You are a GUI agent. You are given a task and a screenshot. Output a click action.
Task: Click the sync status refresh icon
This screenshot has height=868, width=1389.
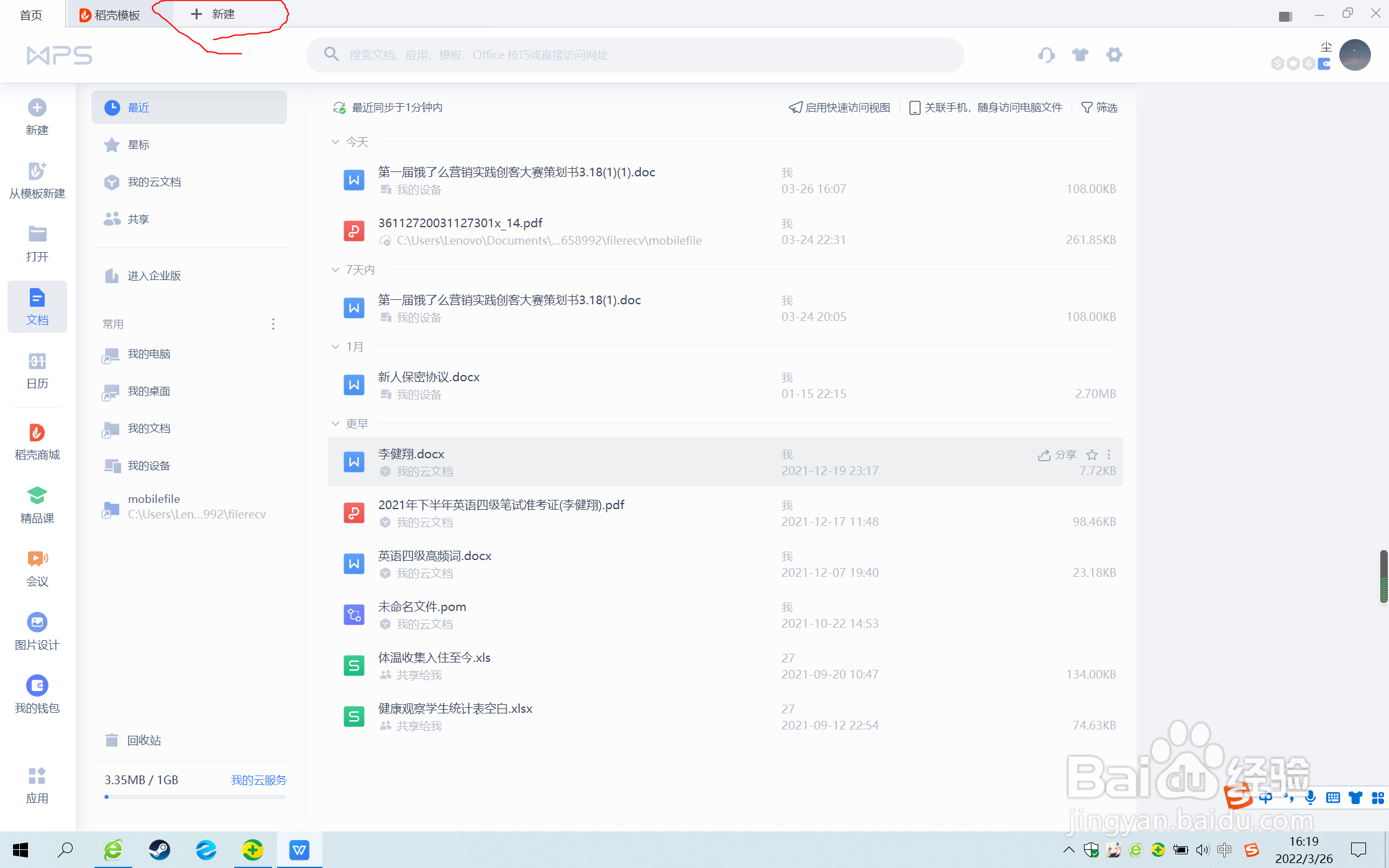click(x=339, y=108)
